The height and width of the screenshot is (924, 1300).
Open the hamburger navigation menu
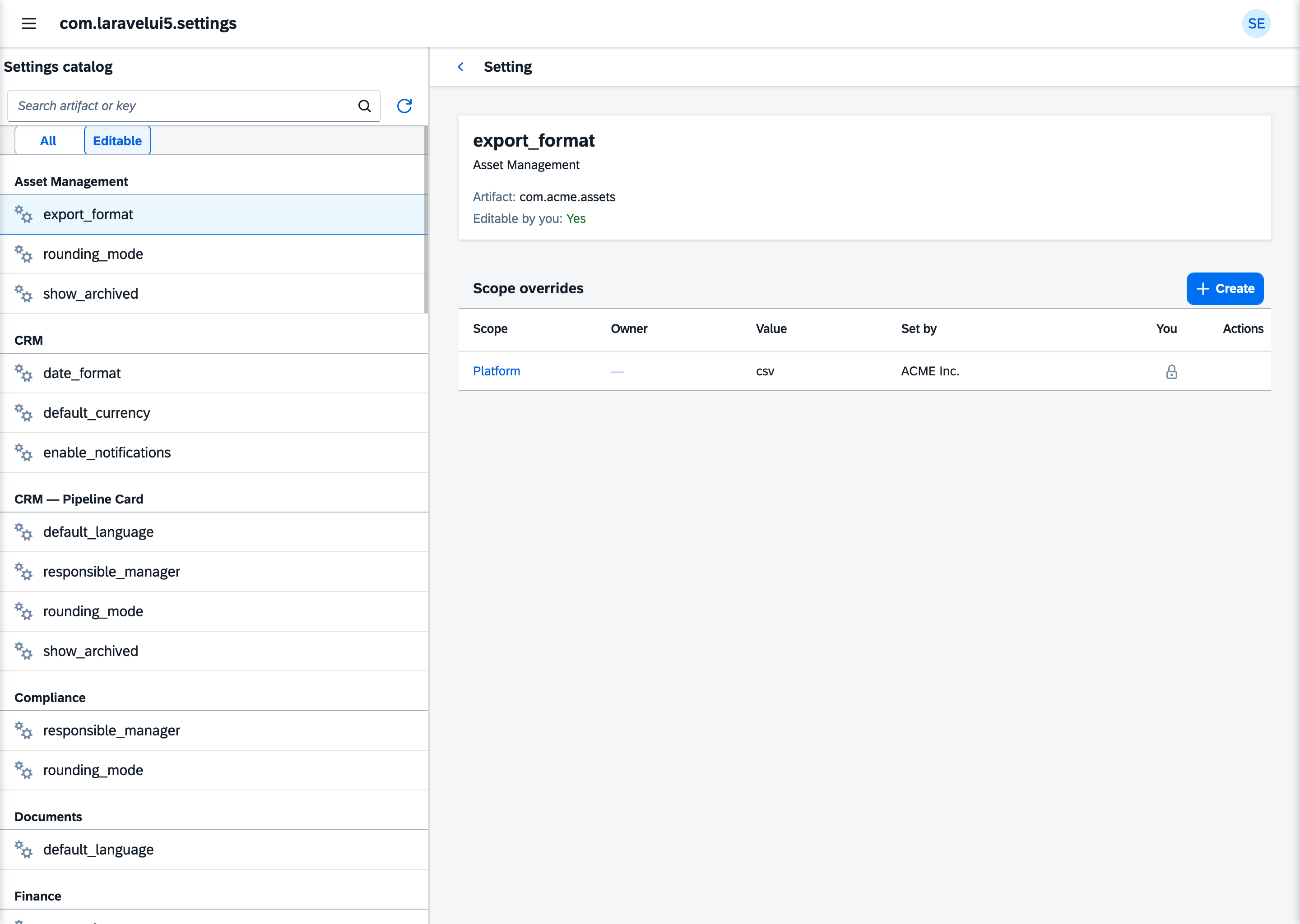28,23
